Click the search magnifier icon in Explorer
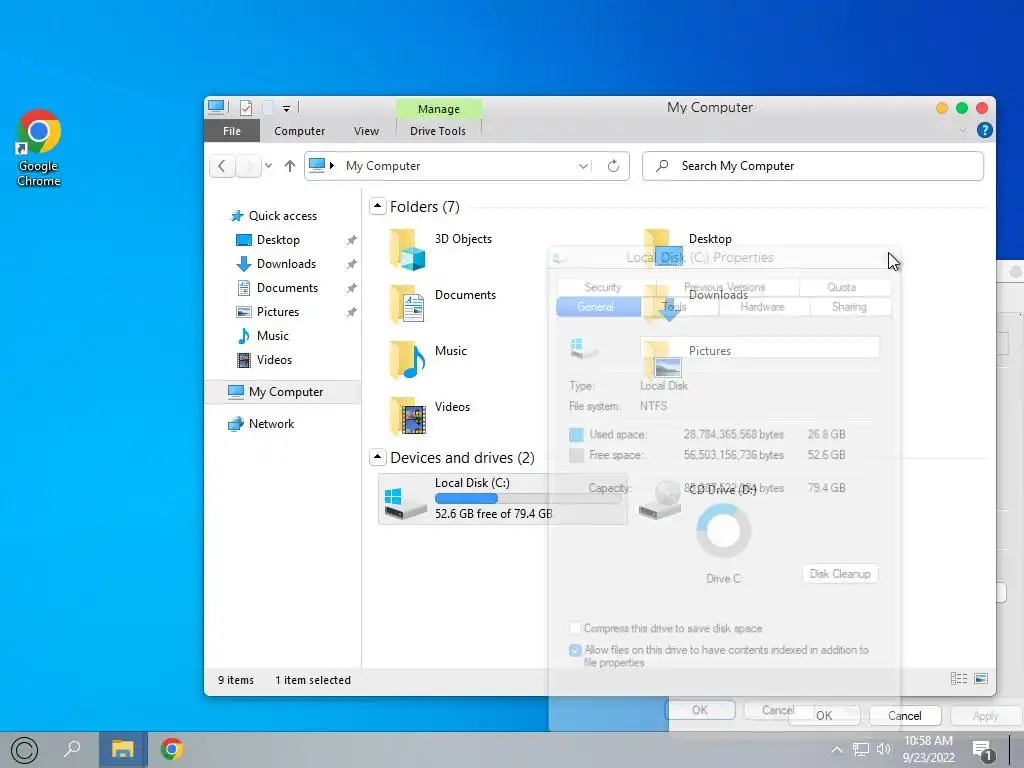Screen dimensions: 1024x768 click(662, 166)
